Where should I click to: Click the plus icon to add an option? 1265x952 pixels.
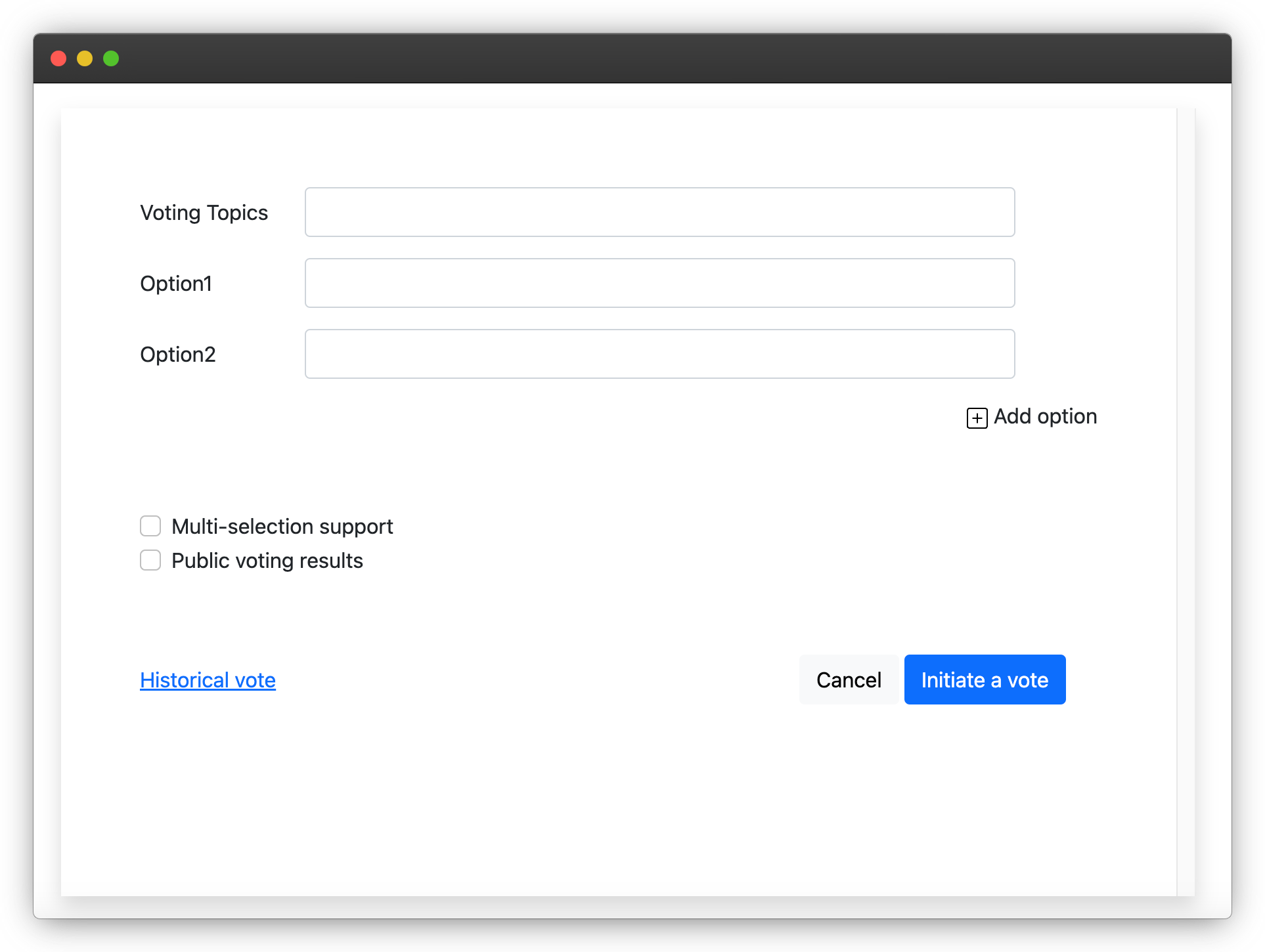point(977,418)
